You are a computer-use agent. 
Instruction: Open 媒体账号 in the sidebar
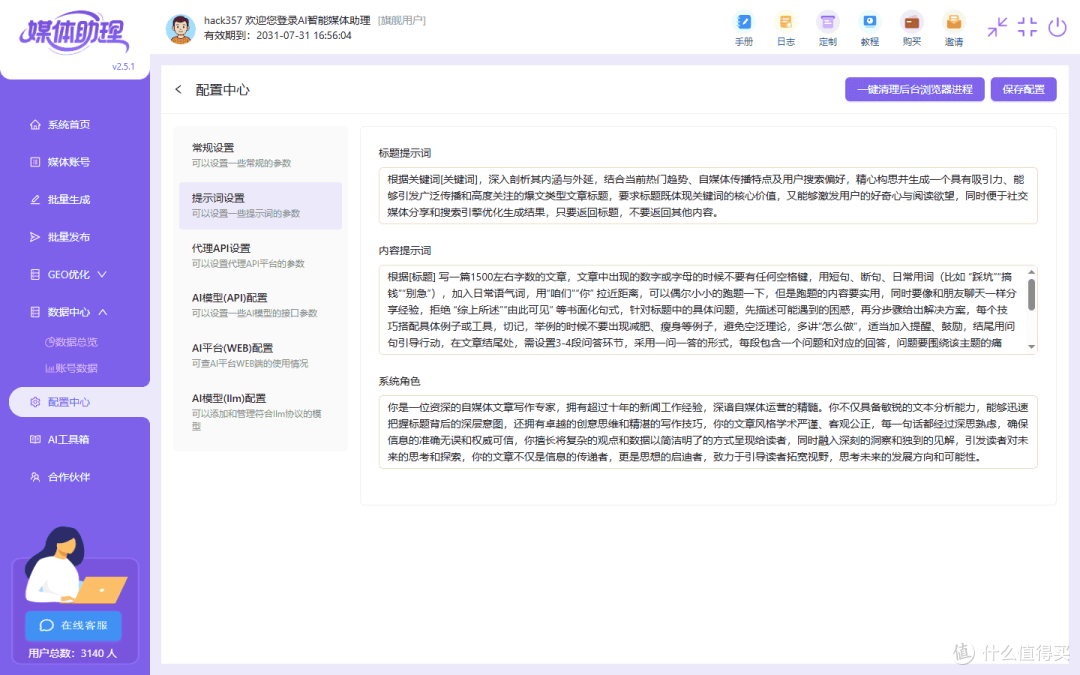pos(69,162)
